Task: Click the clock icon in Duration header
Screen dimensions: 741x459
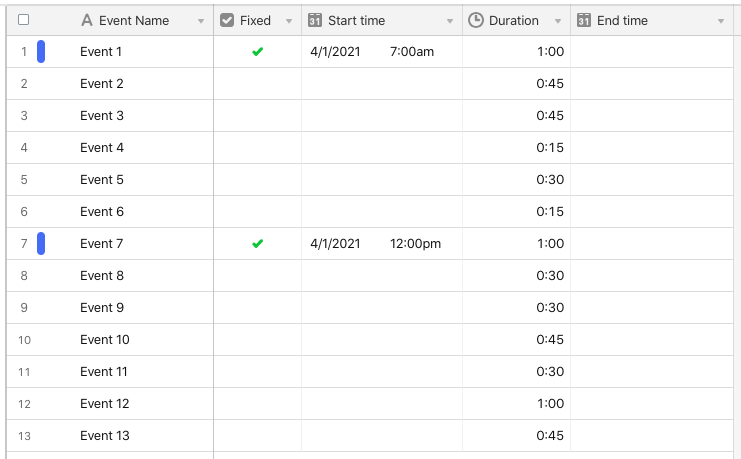Action: [x=475, y=20]
